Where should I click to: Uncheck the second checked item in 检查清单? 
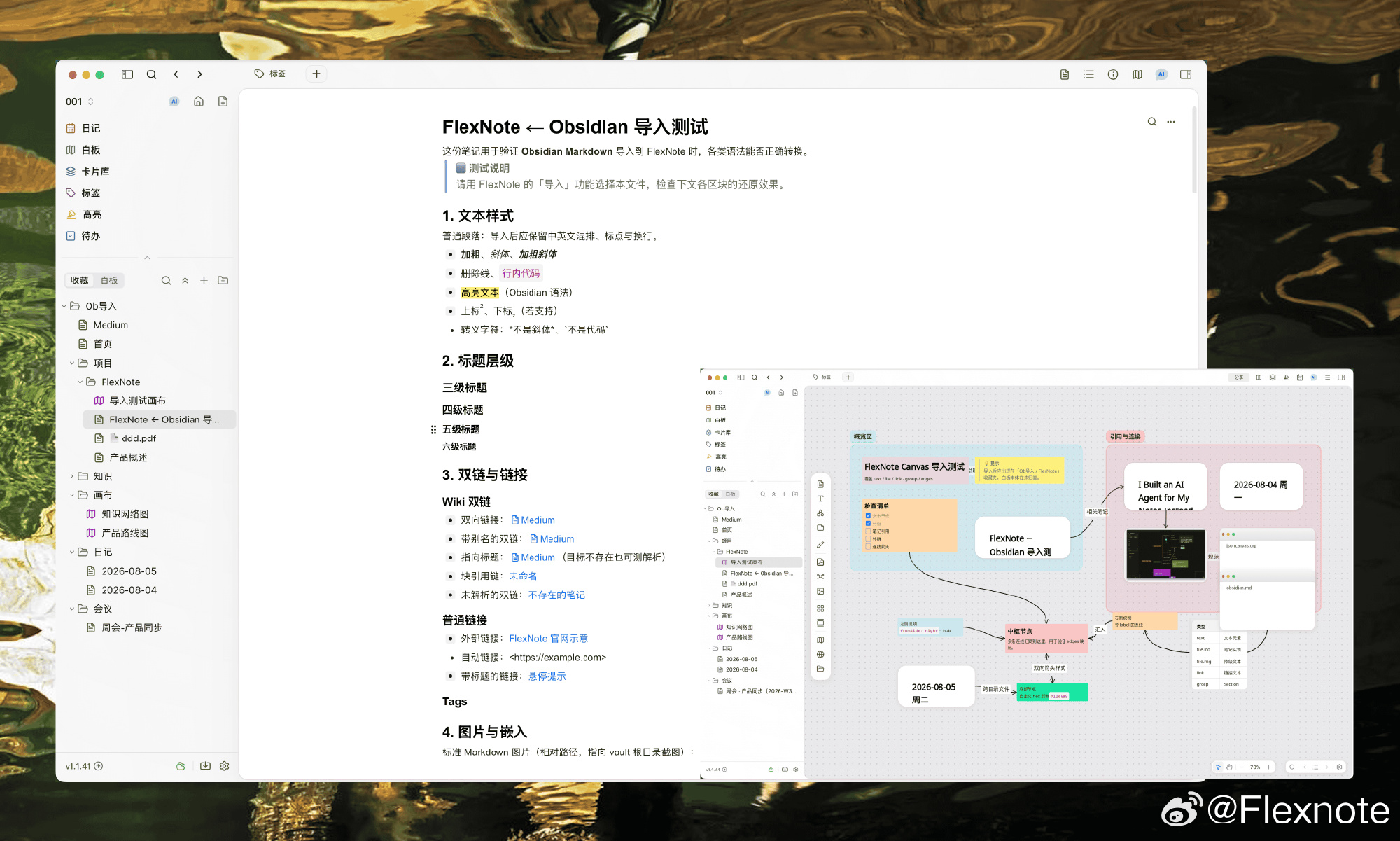868,523
